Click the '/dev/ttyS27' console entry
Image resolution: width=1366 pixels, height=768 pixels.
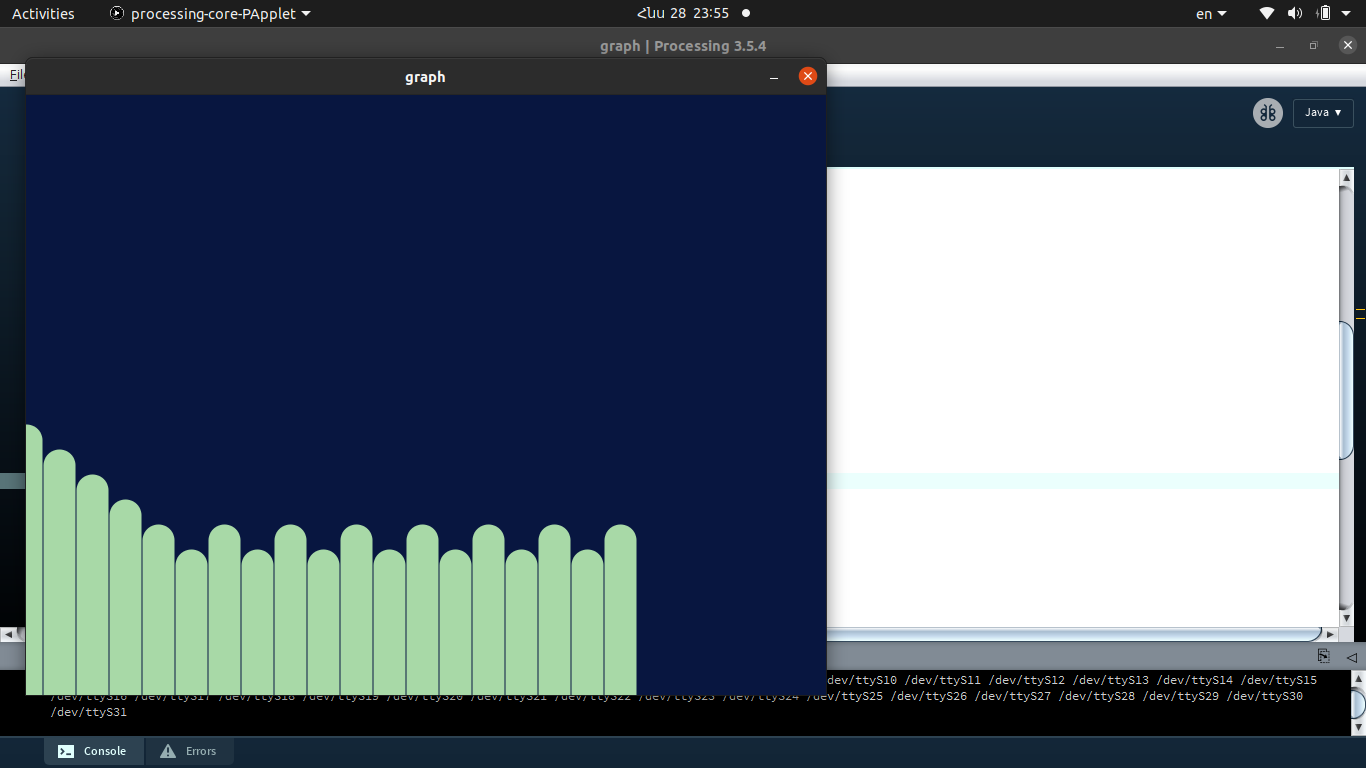1013,696
